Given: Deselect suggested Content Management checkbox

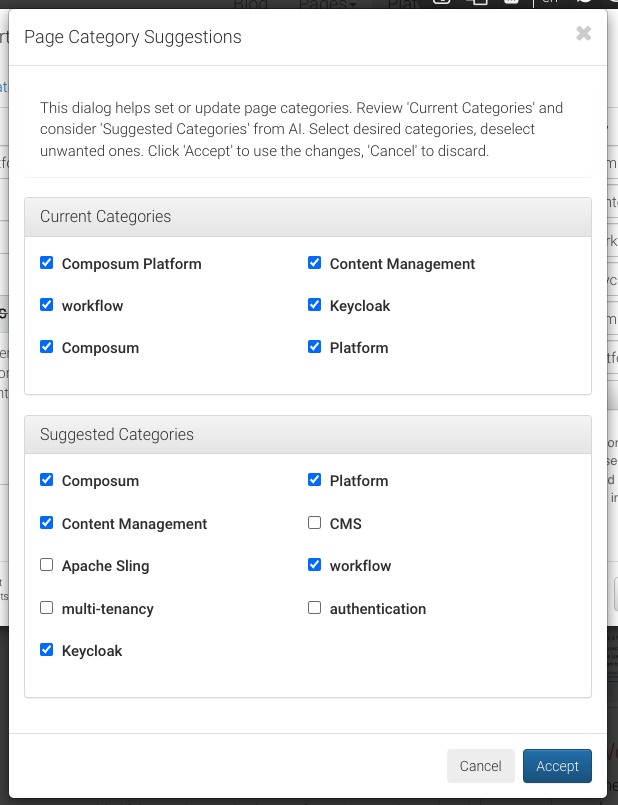Looking at the screenshot, I should point(47,523).
